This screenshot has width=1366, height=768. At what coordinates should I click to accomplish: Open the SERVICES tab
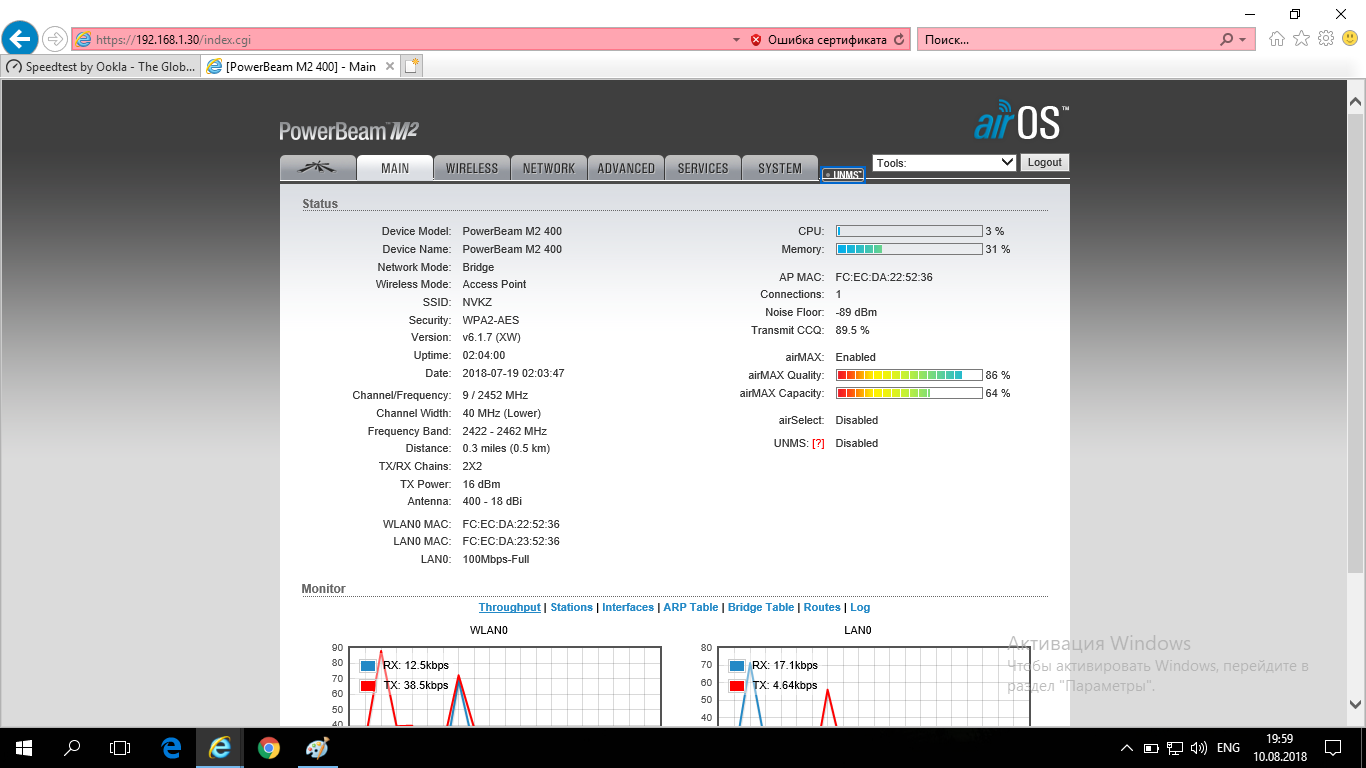[703, 168]
